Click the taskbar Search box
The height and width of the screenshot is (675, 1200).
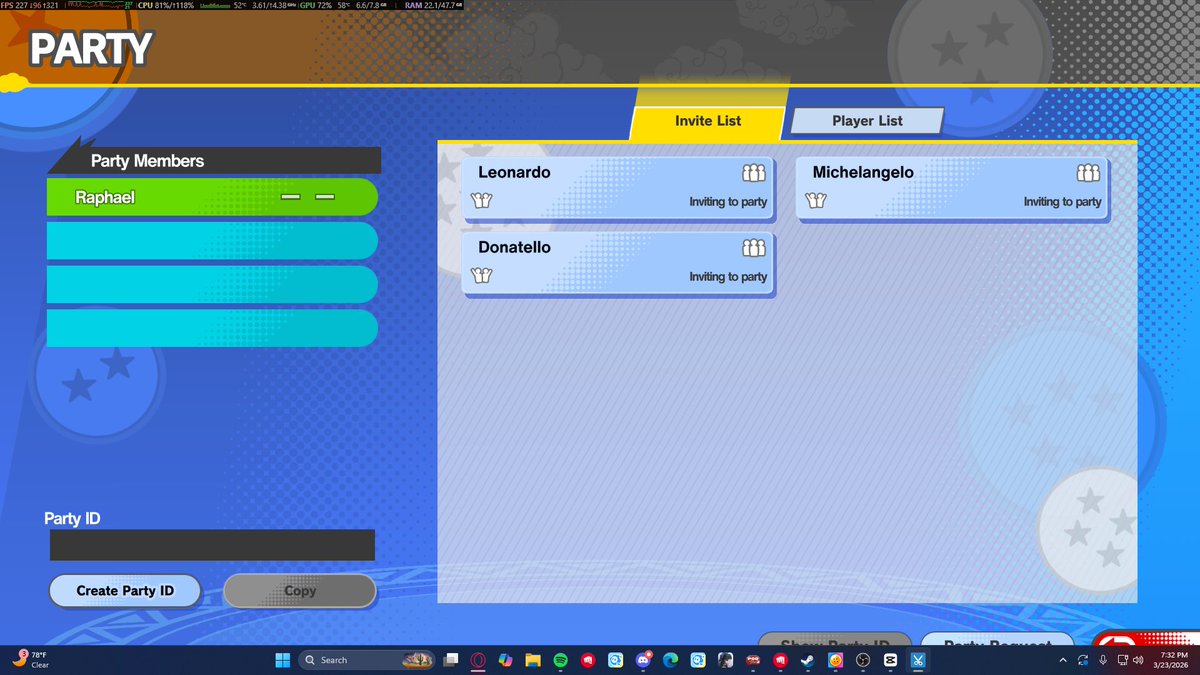click(369, 660)
